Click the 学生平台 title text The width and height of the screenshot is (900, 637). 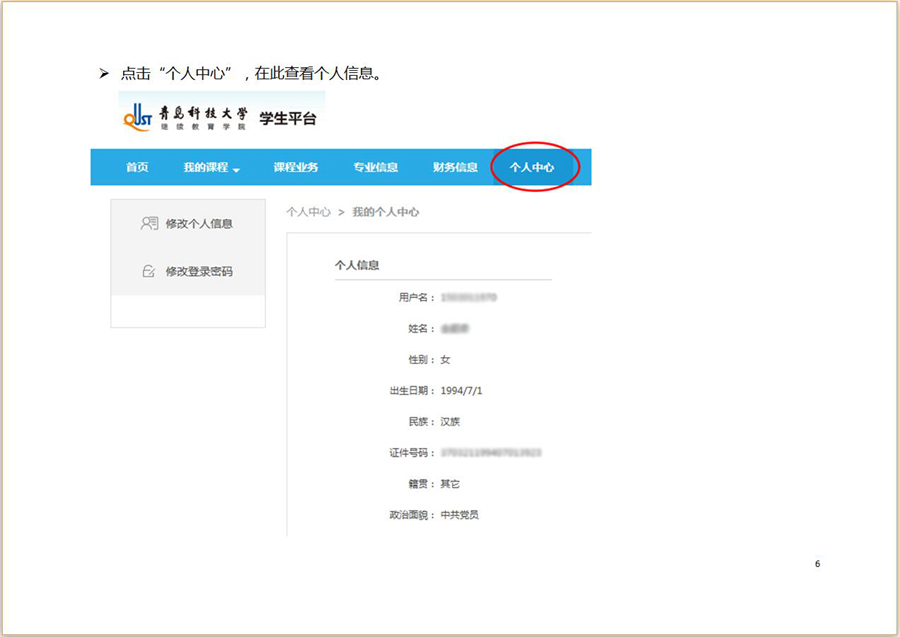(287, 119)
